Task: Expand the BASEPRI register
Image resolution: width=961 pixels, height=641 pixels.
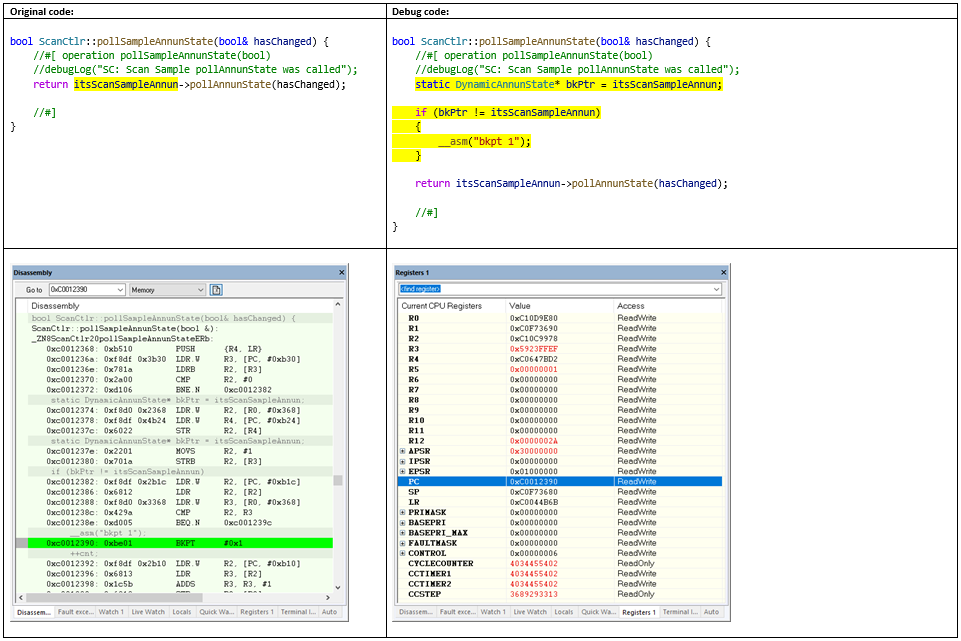Action: pos(403,523)
